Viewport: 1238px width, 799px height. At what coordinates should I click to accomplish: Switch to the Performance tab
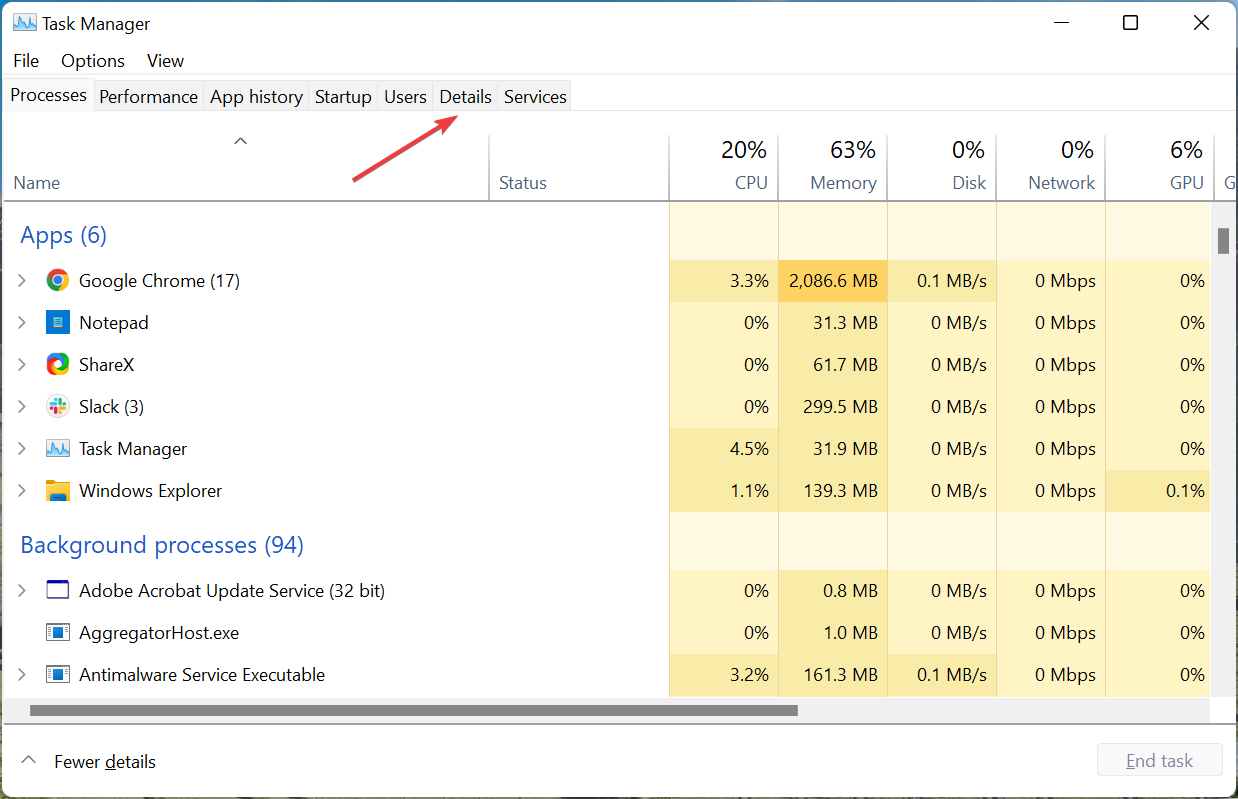[x=148, y=97]
